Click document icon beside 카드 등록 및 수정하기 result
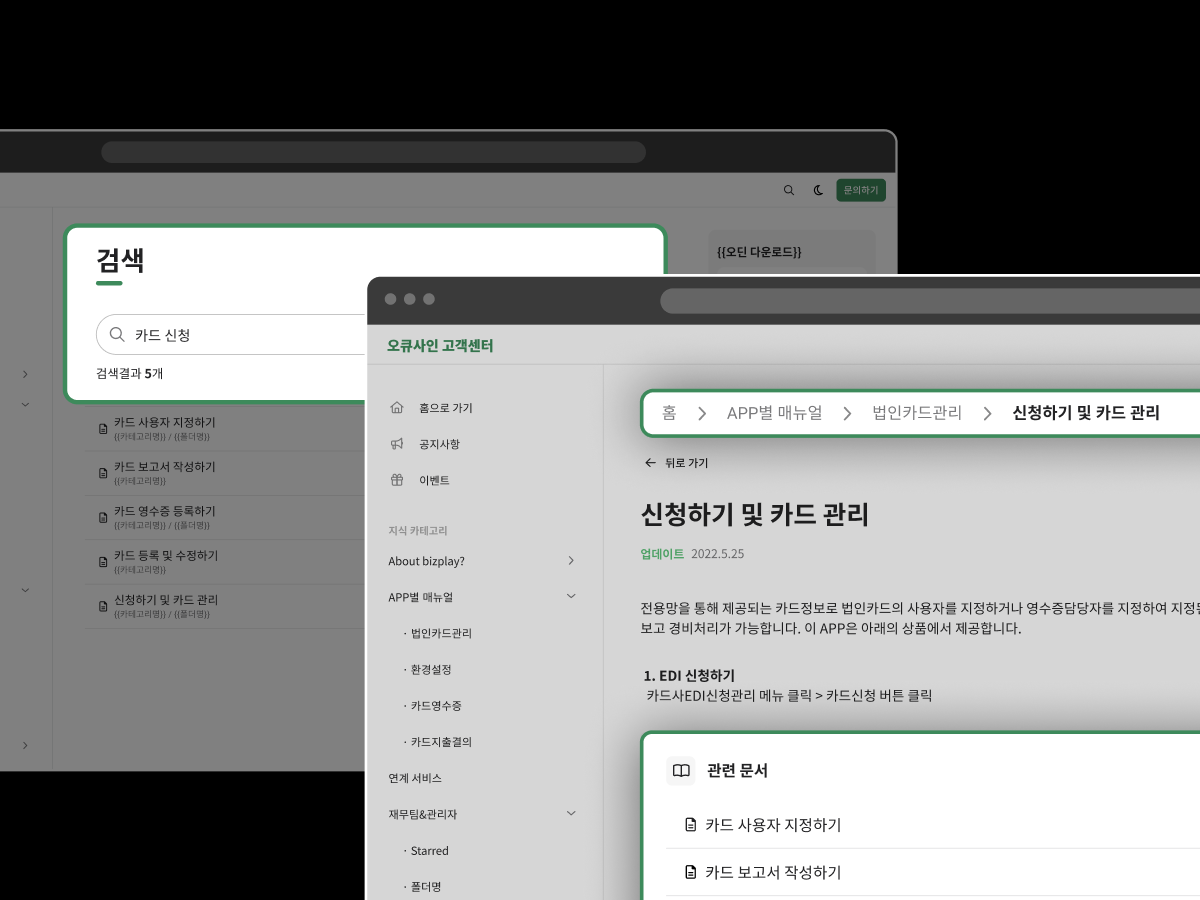Viewport: 1200px width, 900px height. pos(103,562)
